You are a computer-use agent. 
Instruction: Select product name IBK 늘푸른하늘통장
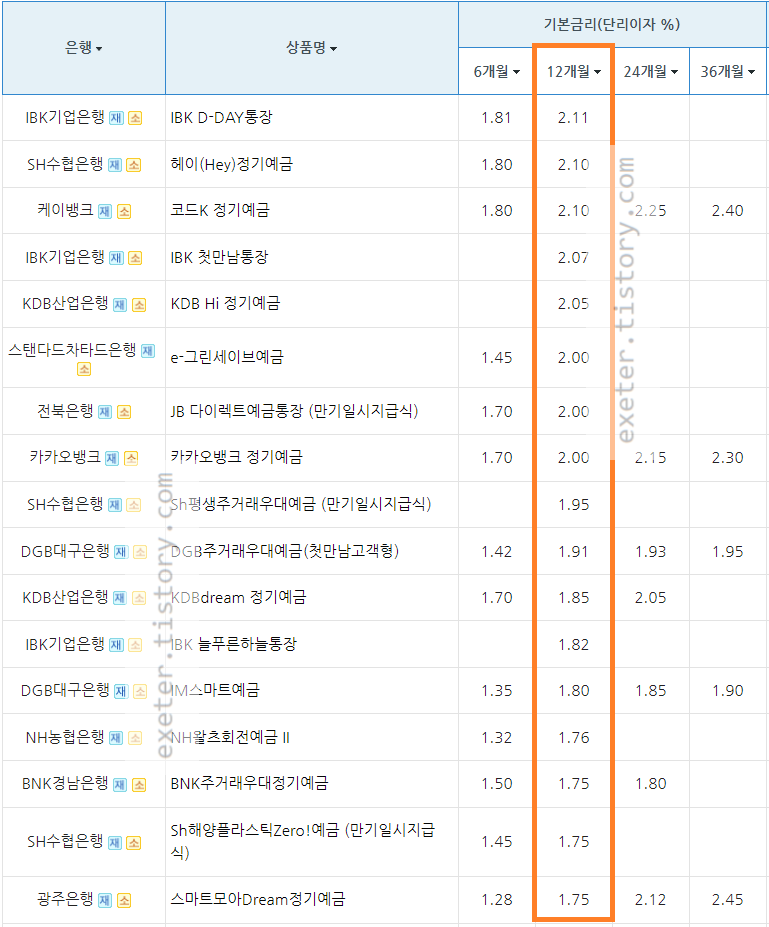point(233,644)
